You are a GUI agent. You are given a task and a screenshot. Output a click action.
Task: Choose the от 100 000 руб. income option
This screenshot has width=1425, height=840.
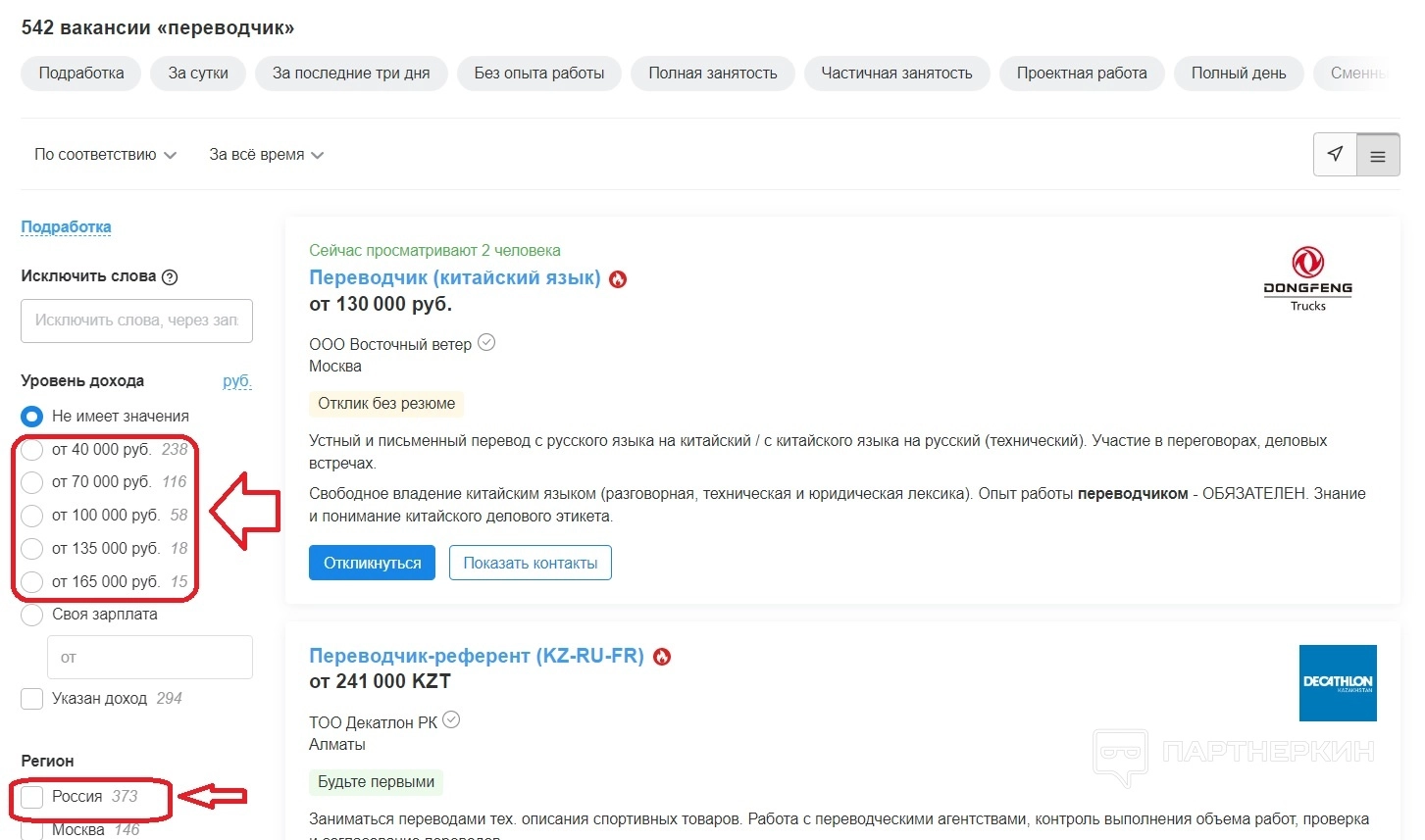[32, 516]
